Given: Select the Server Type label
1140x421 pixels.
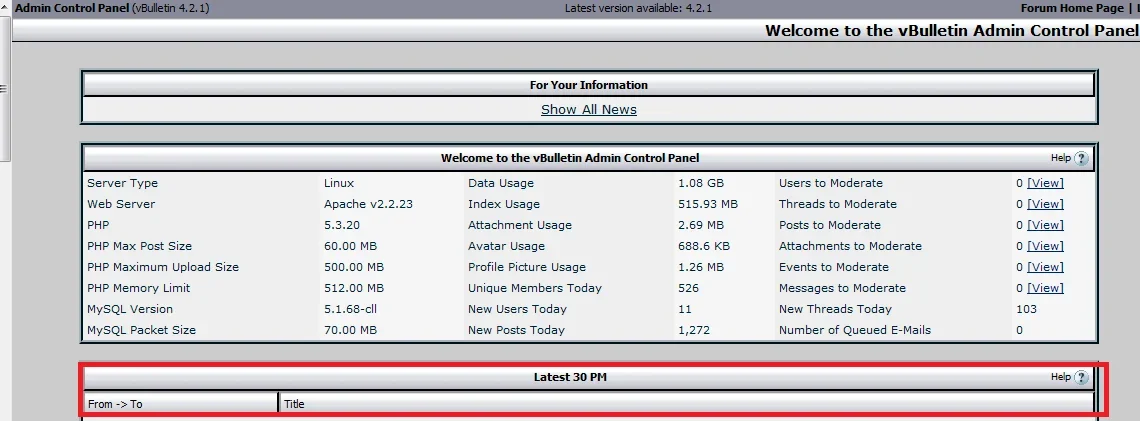Looking at the screenshot, I should (122, 183).
